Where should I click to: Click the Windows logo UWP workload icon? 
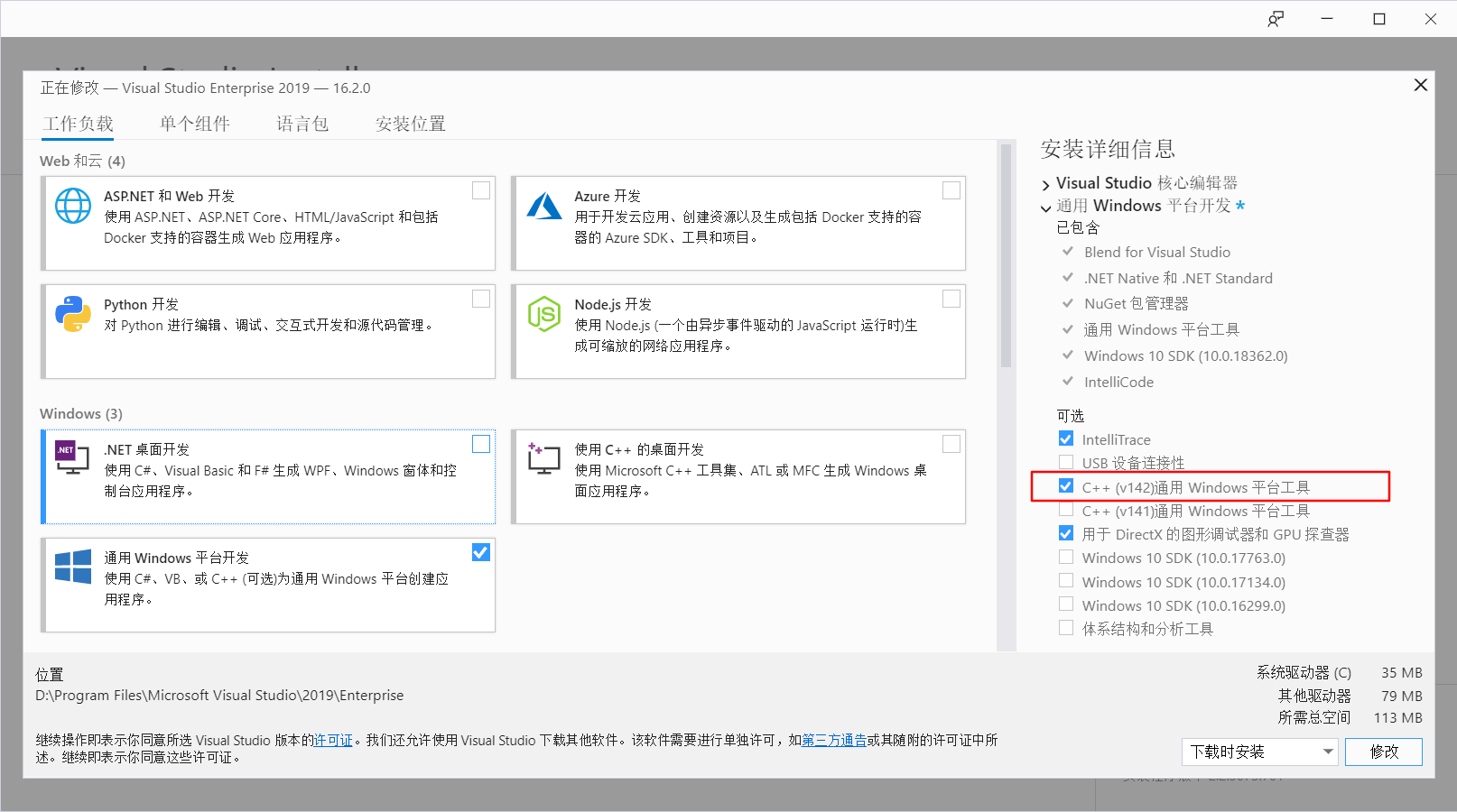tap(73, 567)
